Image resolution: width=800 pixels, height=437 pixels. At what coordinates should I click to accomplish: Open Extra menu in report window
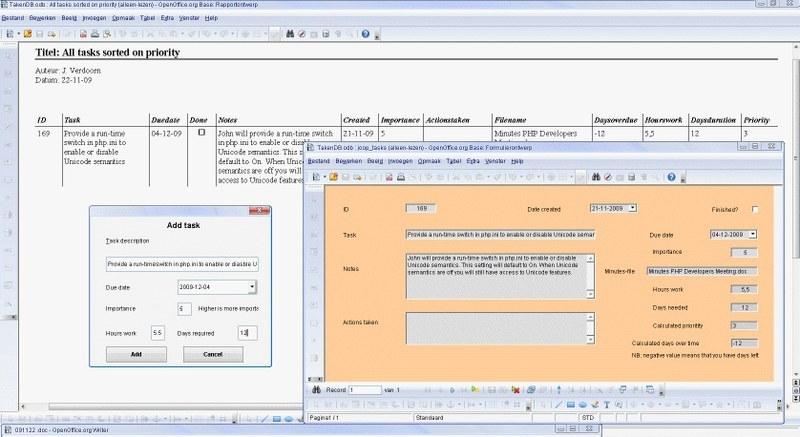[x=167, y=18]
